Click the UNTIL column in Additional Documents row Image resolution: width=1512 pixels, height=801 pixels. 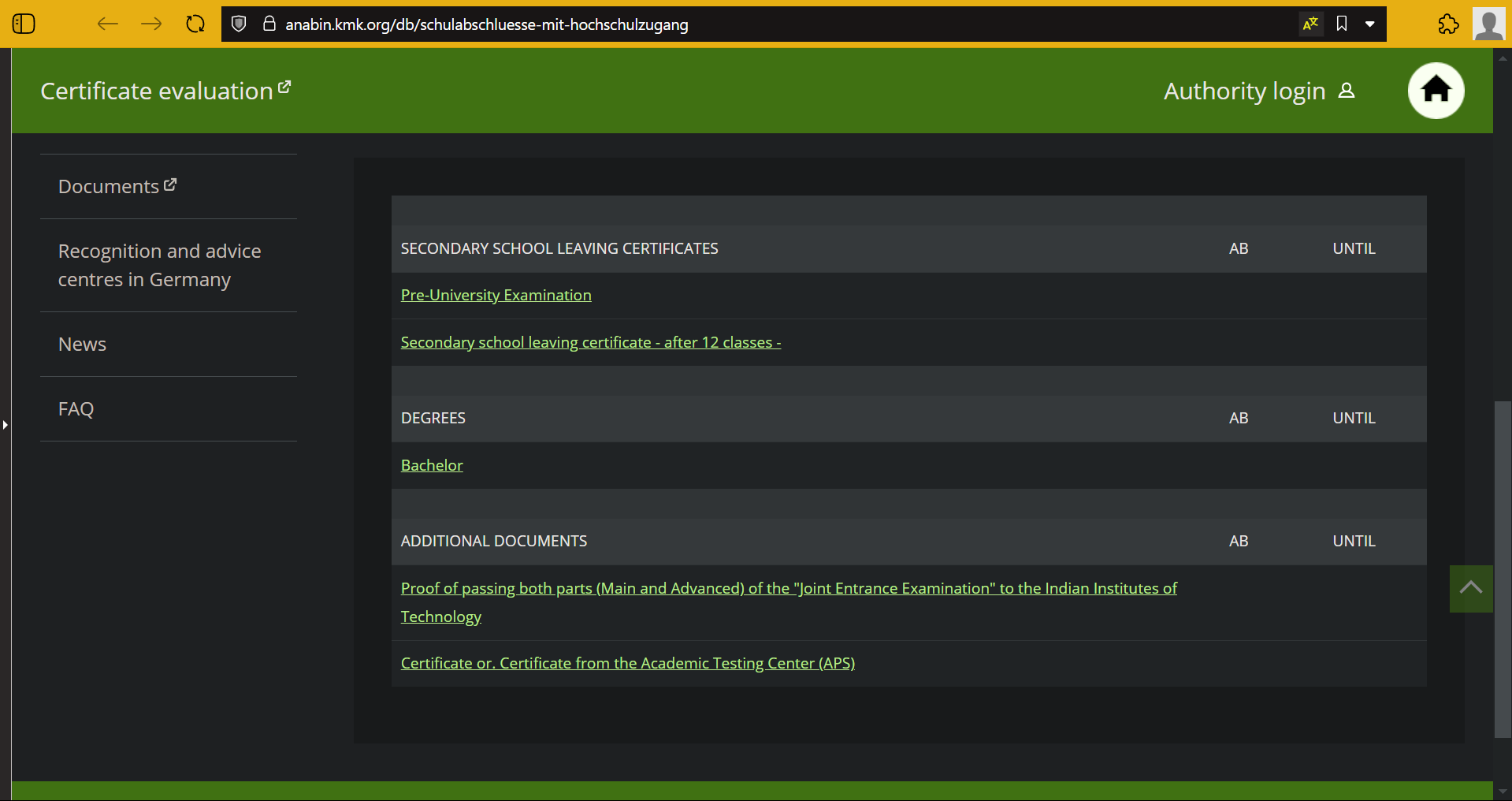click(1354, 541)
